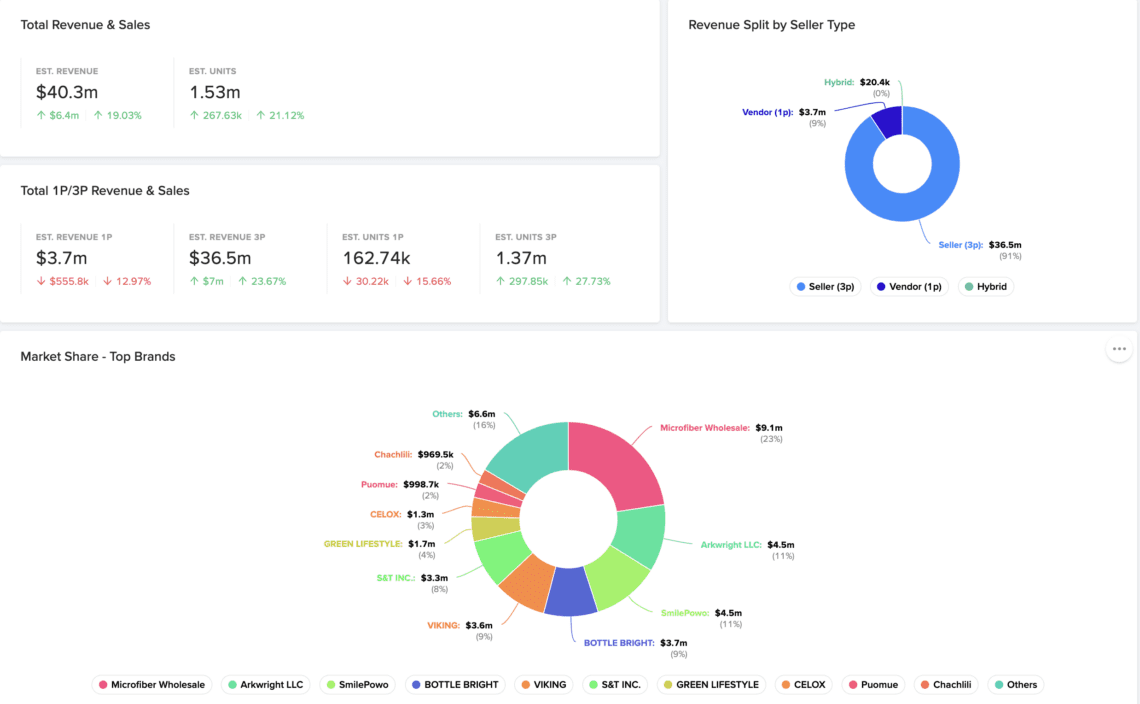Open the Total Revenue & Sales card title
The height and width of the screenshot is (704, 1140).
click(x=84, y=24)
